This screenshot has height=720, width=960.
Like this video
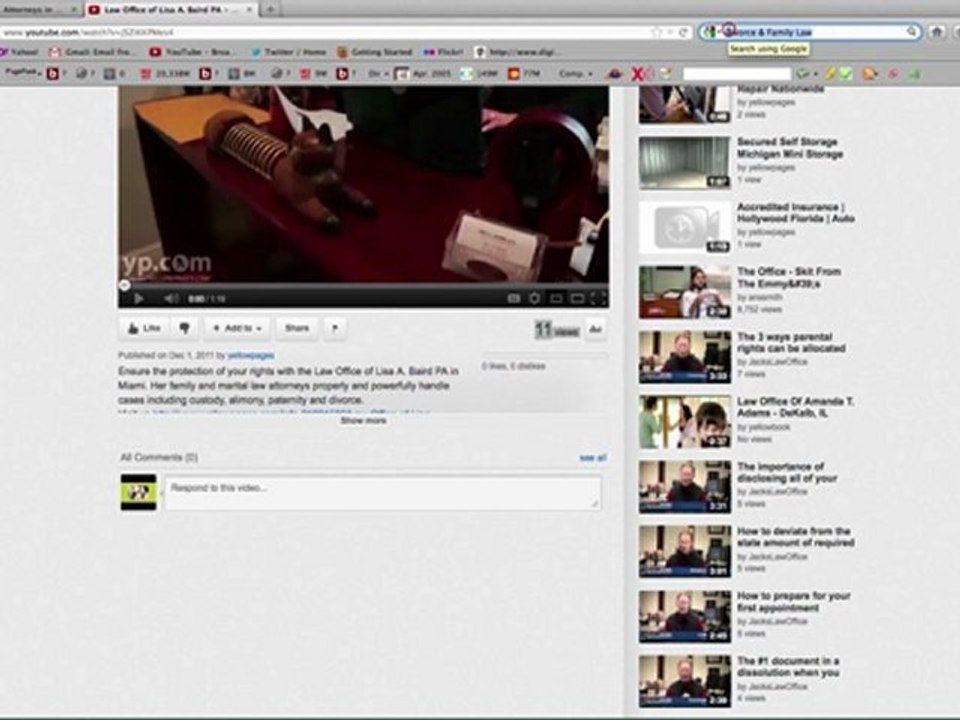tap(144, 328)
